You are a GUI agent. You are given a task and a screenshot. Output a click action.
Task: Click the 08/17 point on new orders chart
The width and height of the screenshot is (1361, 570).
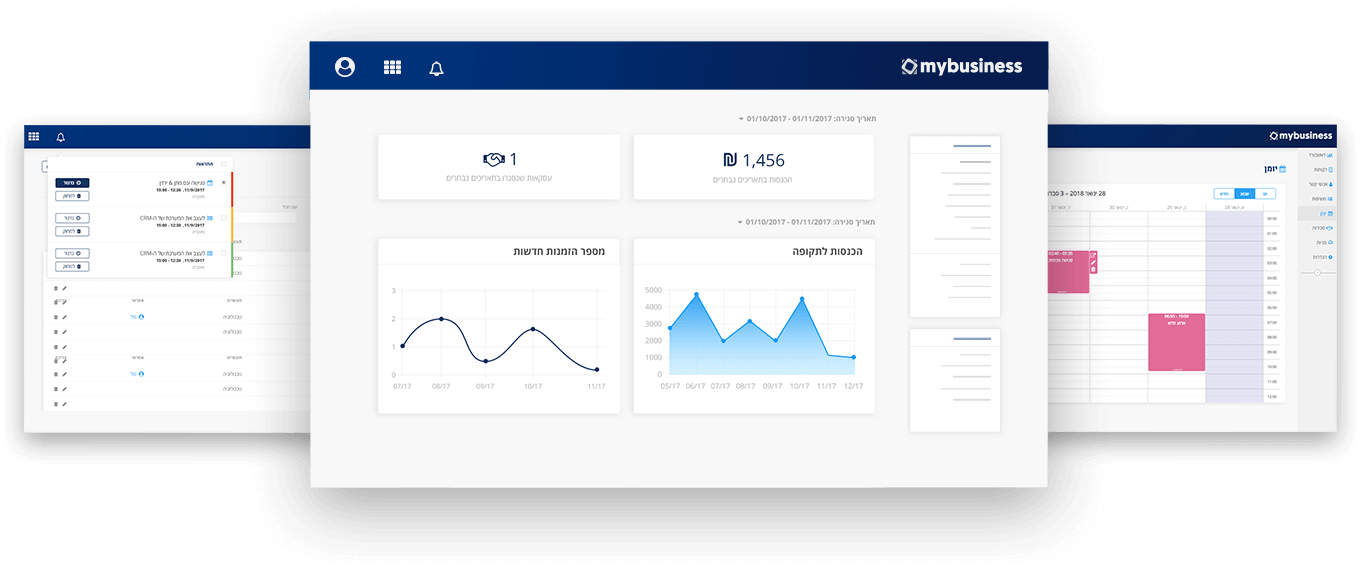point(441,319)
